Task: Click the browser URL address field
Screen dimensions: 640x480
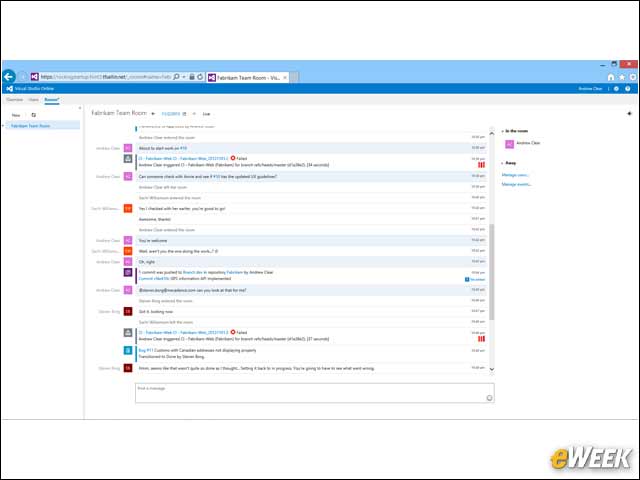Action: (x=105, y=77)
